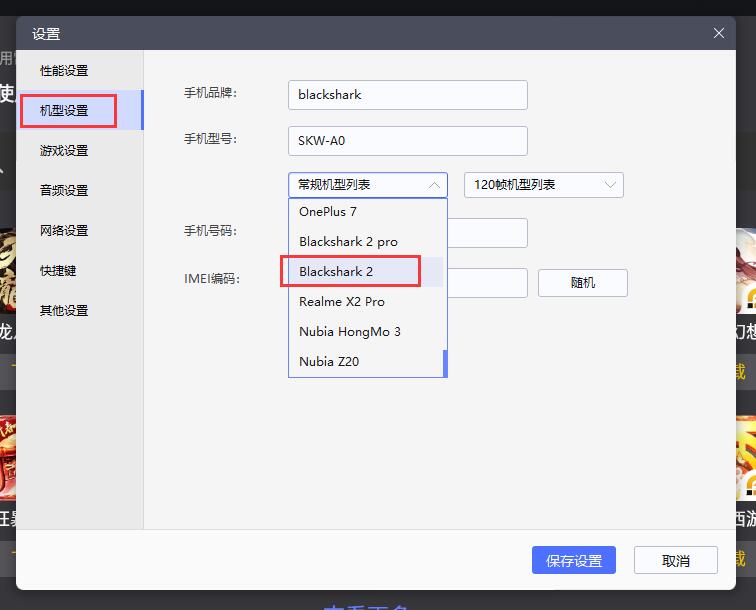
Task: Choose OnePlus 7 from model list
Action: pos(366,212)
